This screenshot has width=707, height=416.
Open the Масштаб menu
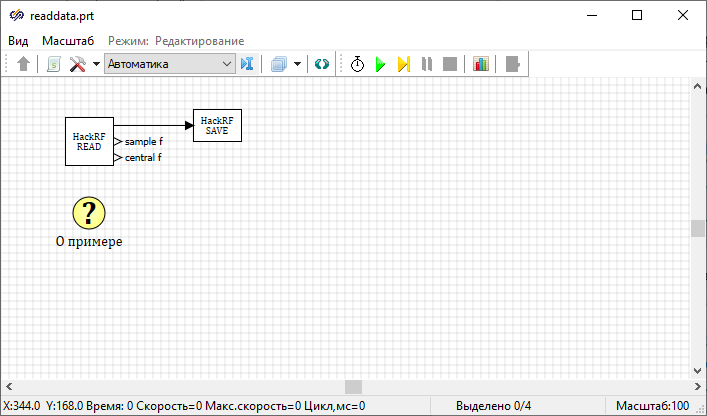[x=68, y=41]
